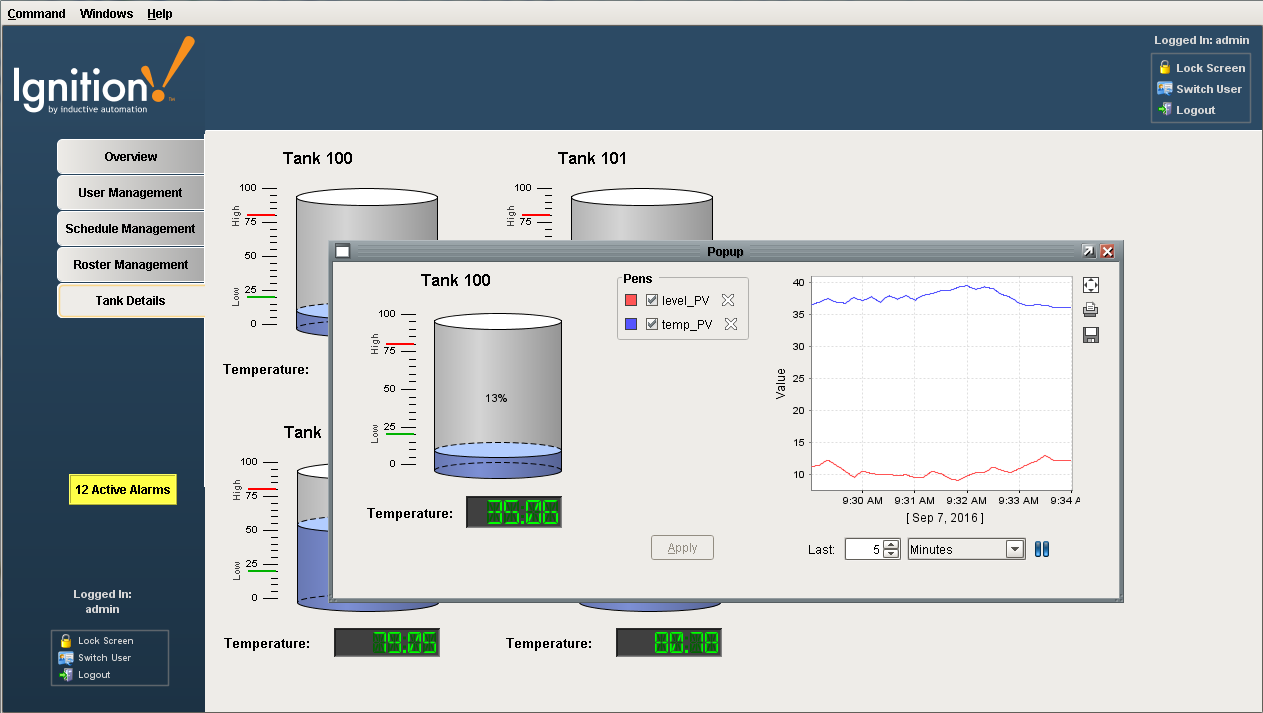Open the Windows menu

[106, 14]
